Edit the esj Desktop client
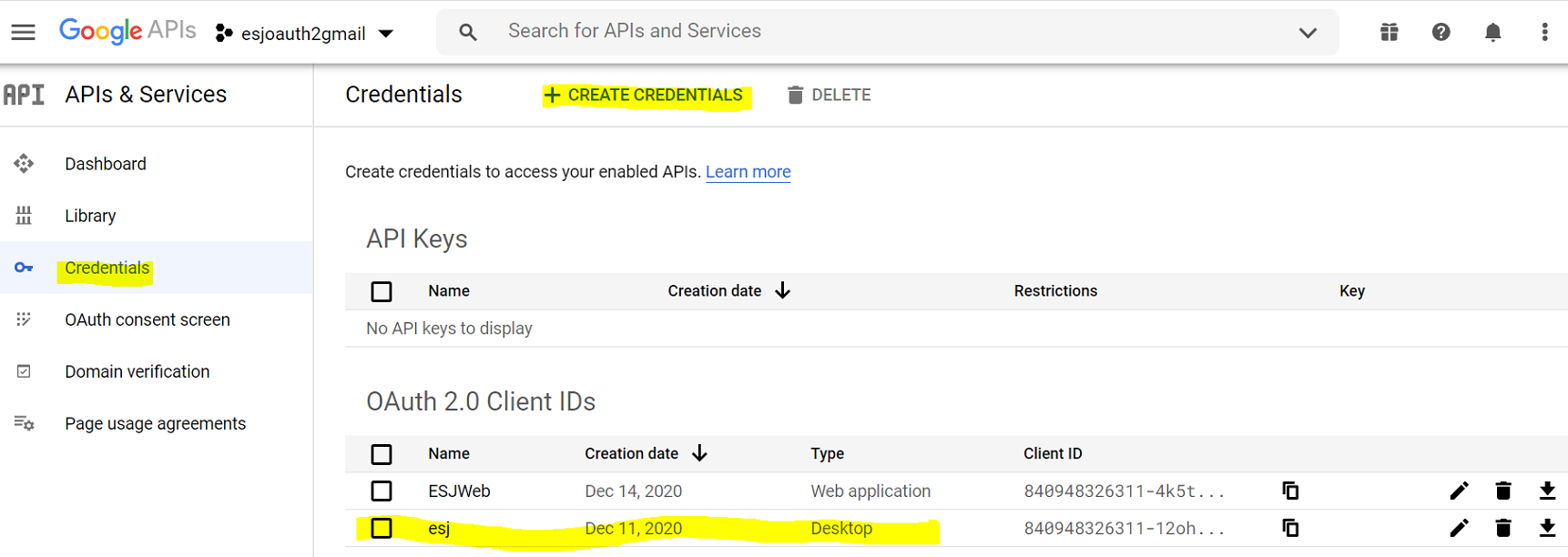1568x557 pixels. [x=1459, y=528]
